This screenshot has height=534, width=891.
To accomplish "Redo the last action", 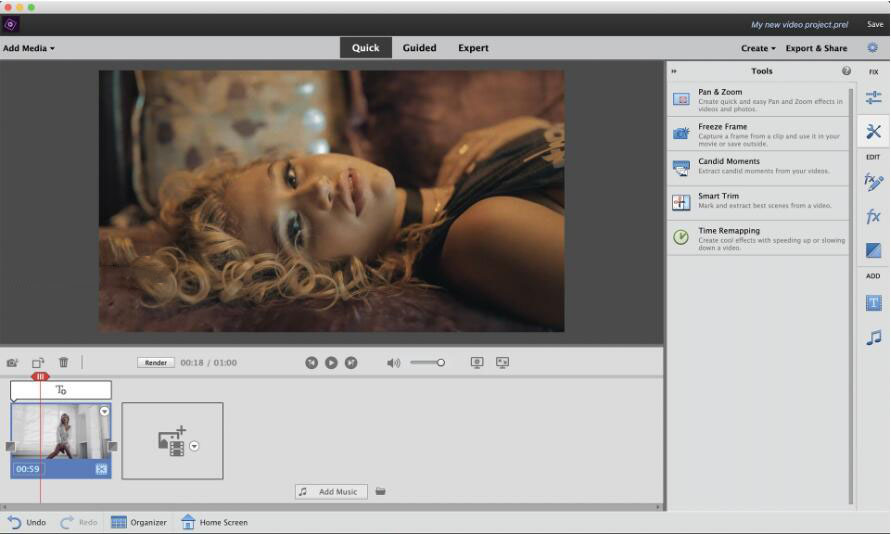I will (78, 522).
